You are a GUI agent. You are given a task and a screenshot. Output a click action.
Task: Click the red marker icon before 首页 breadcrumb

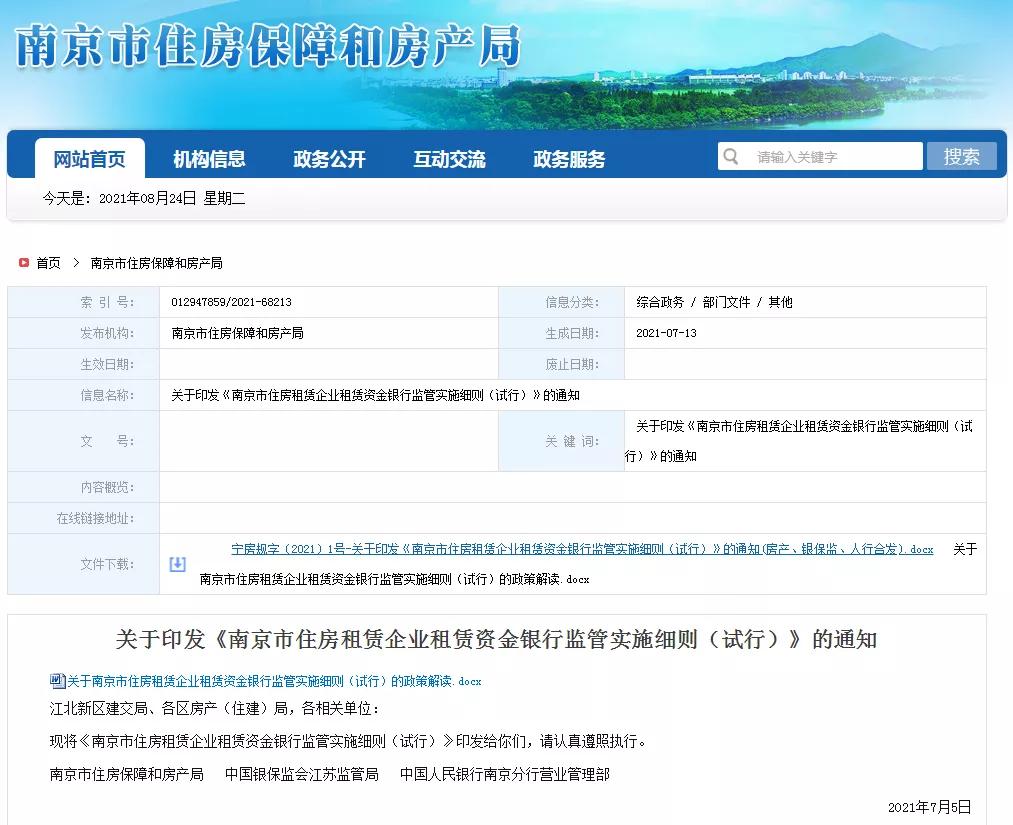coord(23,263)
